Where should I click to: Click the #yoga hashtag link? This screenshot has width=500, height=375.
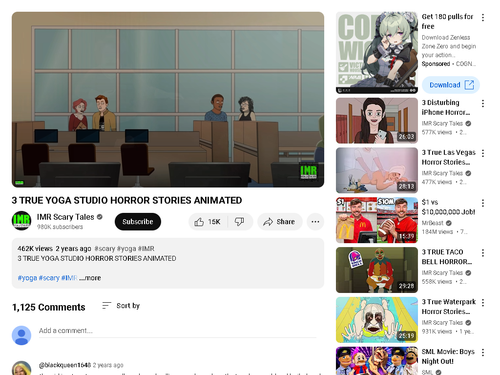[27, 278]
